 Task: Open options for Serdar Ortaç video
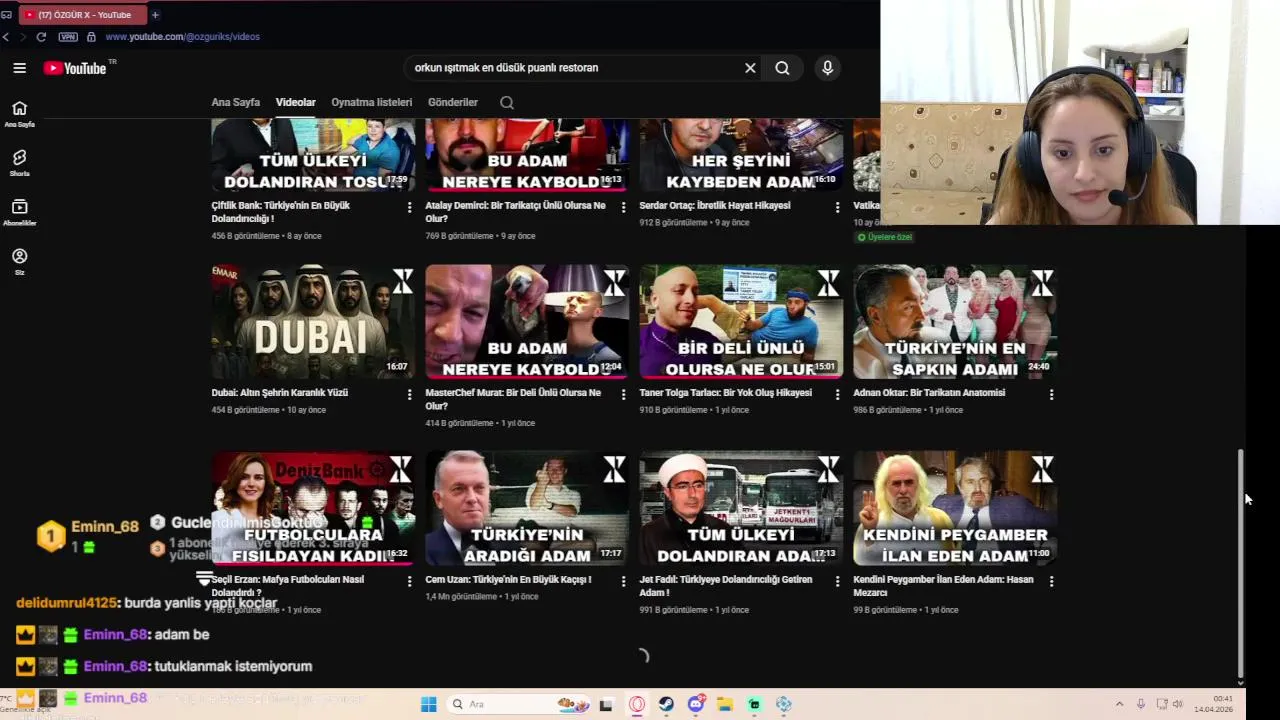pyautogui.click(x=837, y=207)
